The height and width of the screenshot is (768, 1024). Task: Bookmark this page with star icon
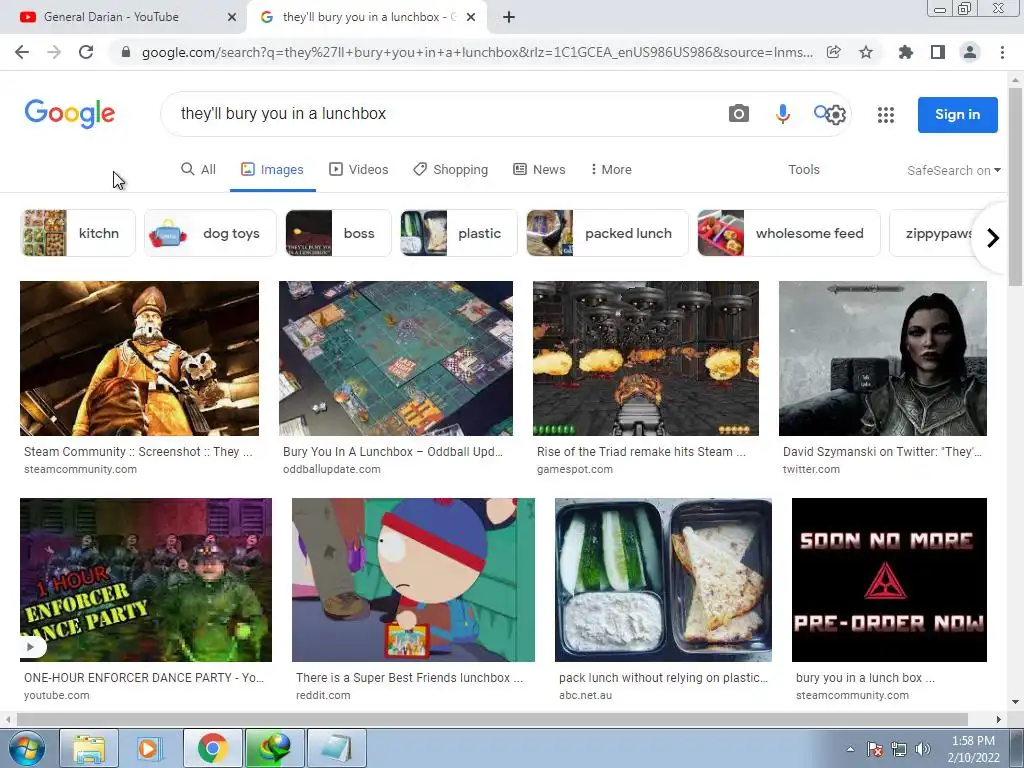coord(866,52)
